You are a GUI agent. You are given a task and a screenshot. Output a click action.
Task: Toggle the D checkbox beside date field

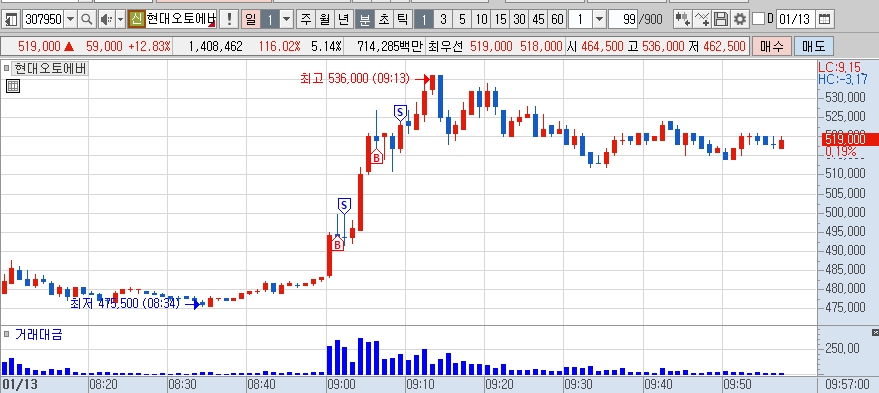point(758,20)
